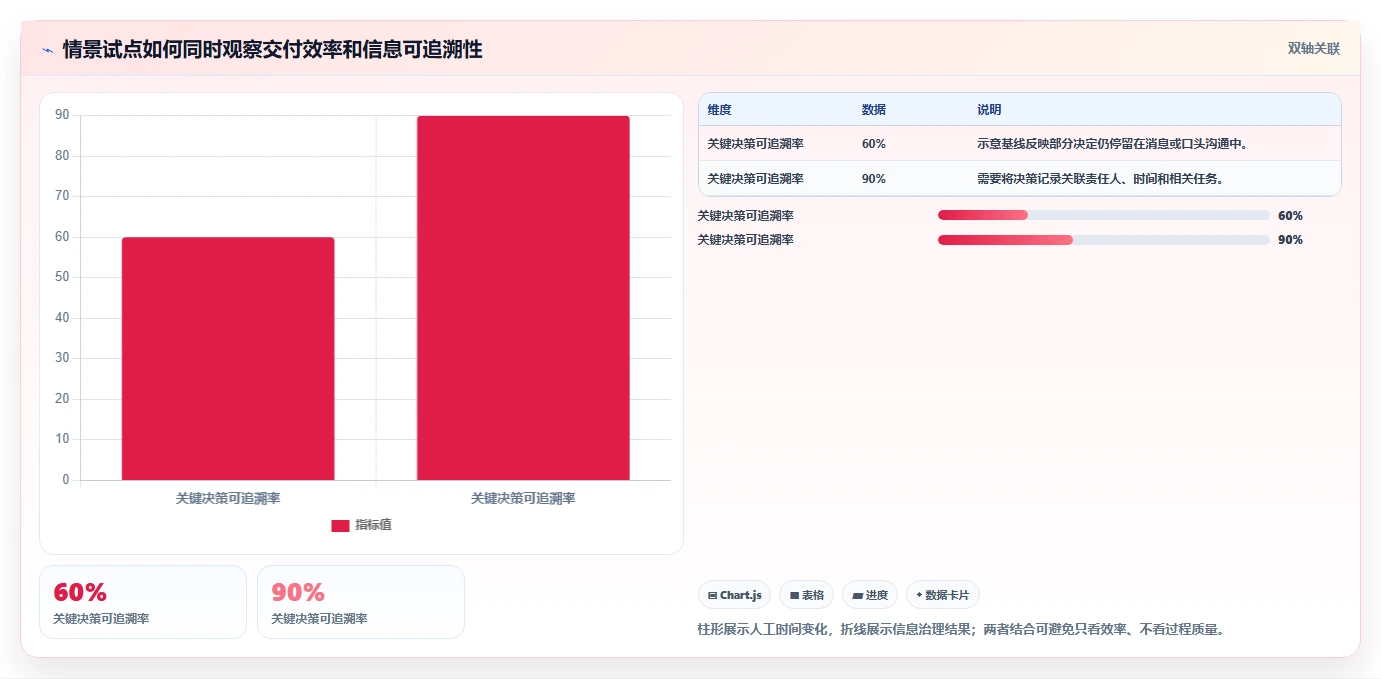
Task: Open the 60% data card
Action: coord(143,602)
